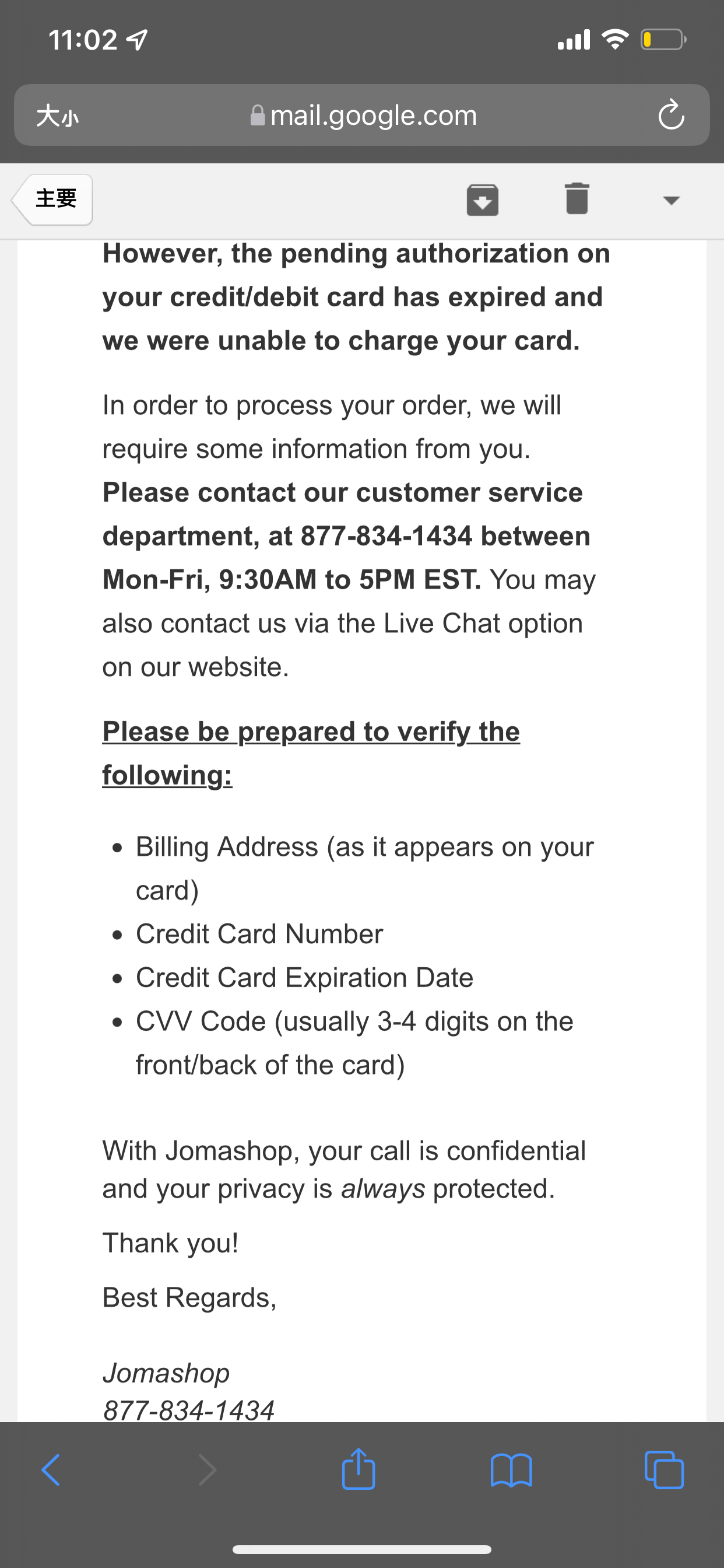Tap the lock icon in the address bar
Image resolution: width=724 pixels, height=1568 pixels.
coord(257,115)
